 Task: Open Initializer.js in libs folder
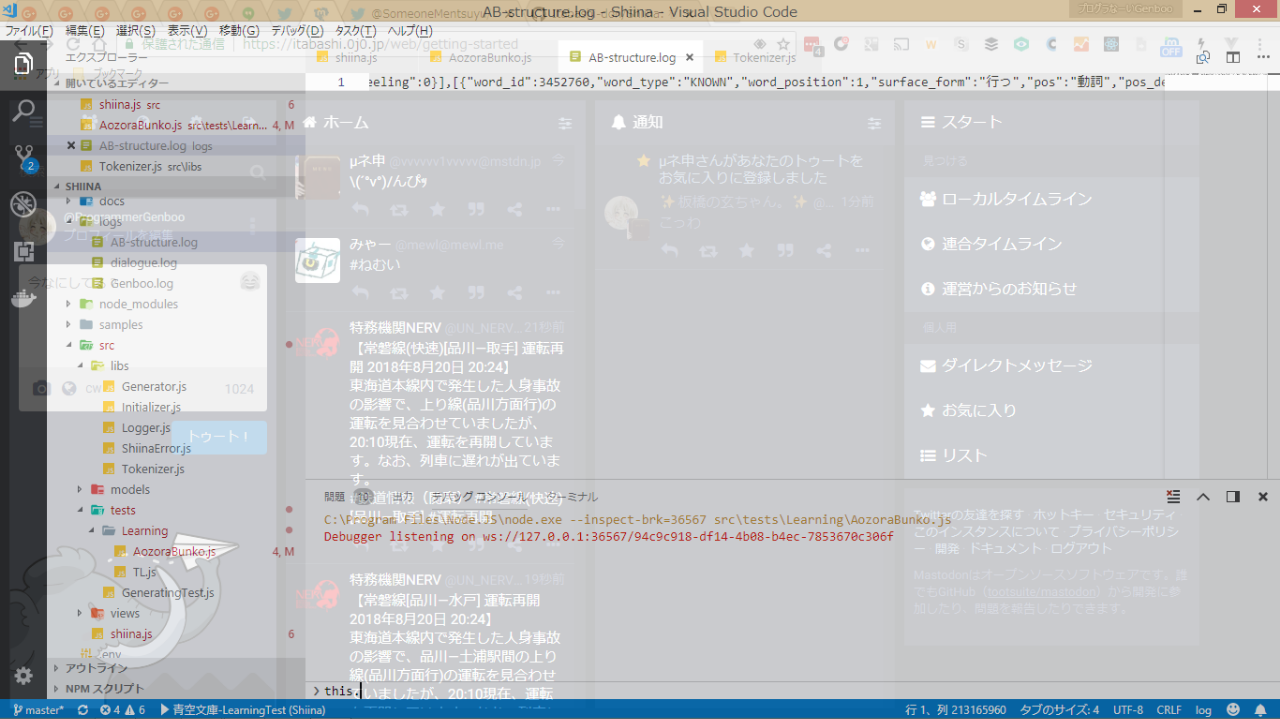coord(151,407)
